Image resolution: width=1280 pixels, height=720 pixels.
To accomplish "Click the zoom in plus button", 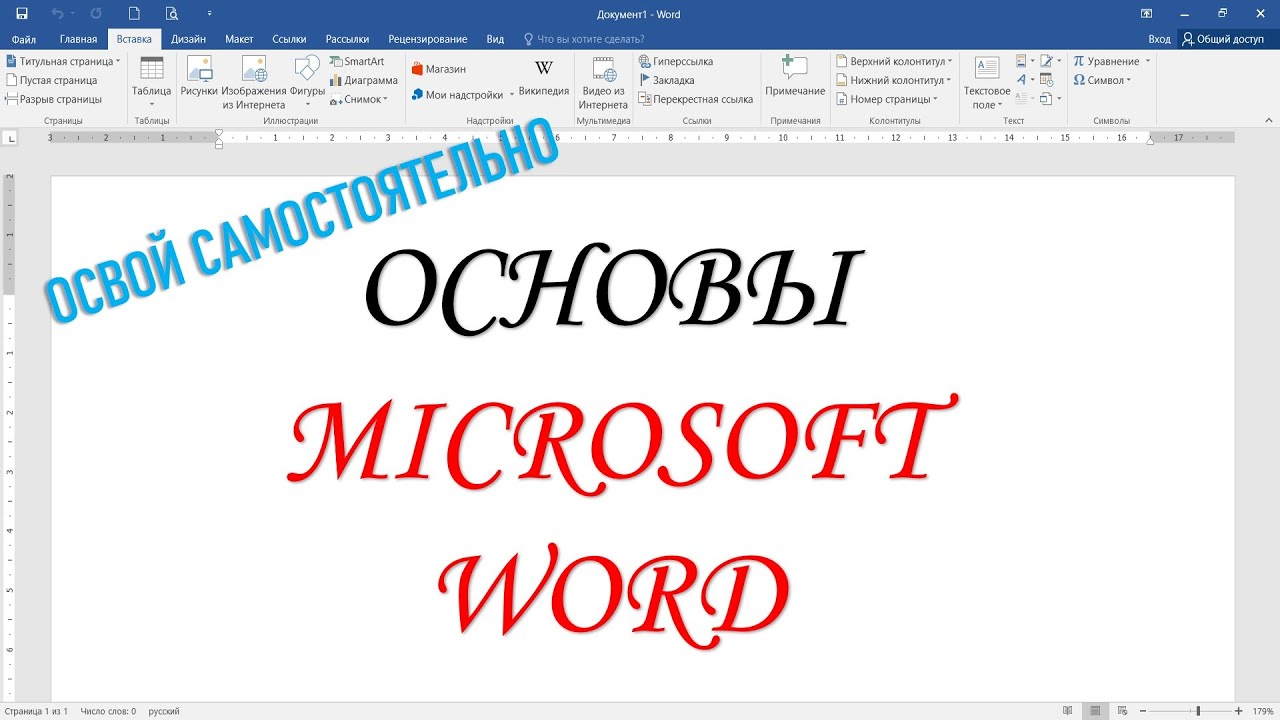I will click(1238, 711).
